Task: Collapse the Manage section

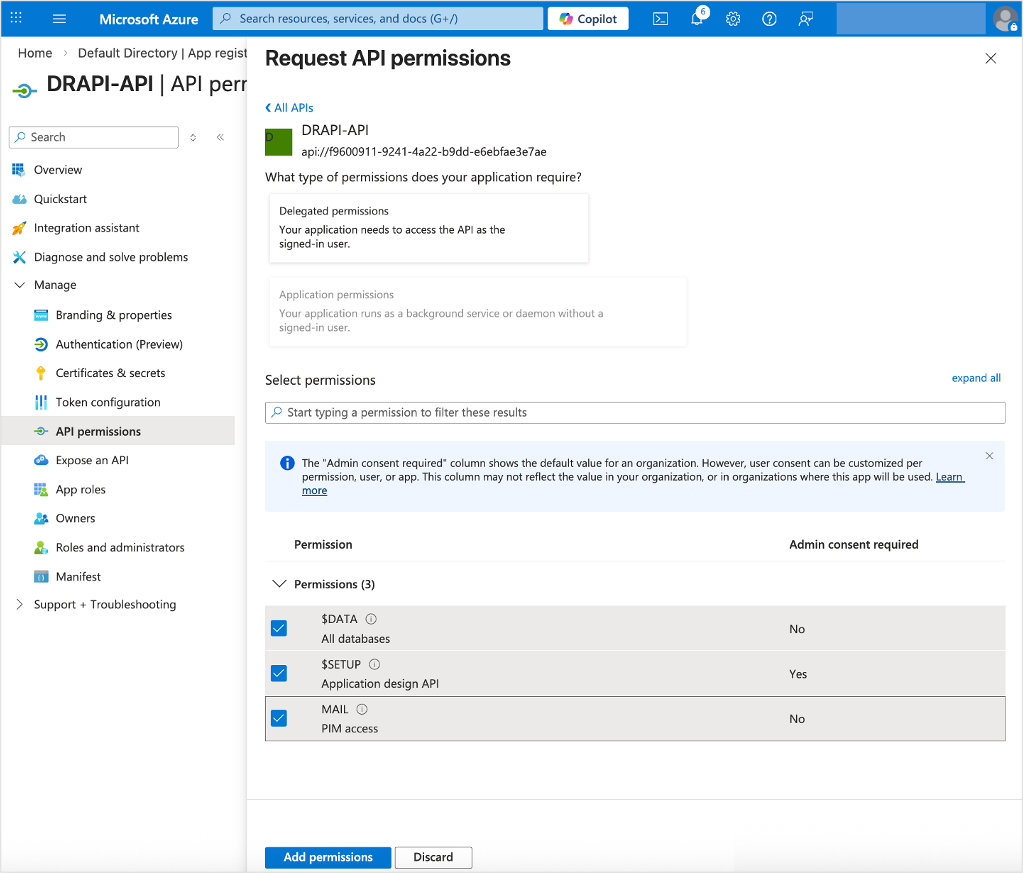Action: (20, 284)
